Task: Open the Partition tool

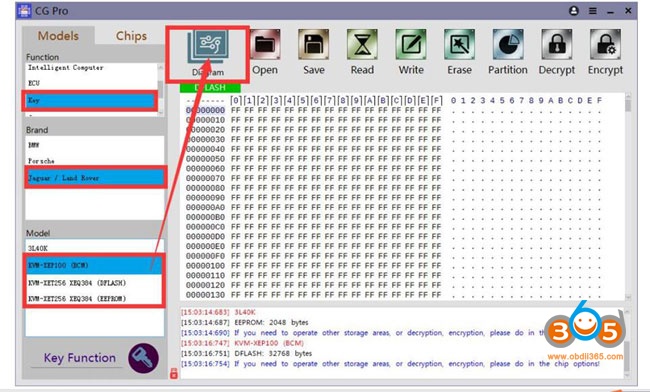Action: (508, 45)
